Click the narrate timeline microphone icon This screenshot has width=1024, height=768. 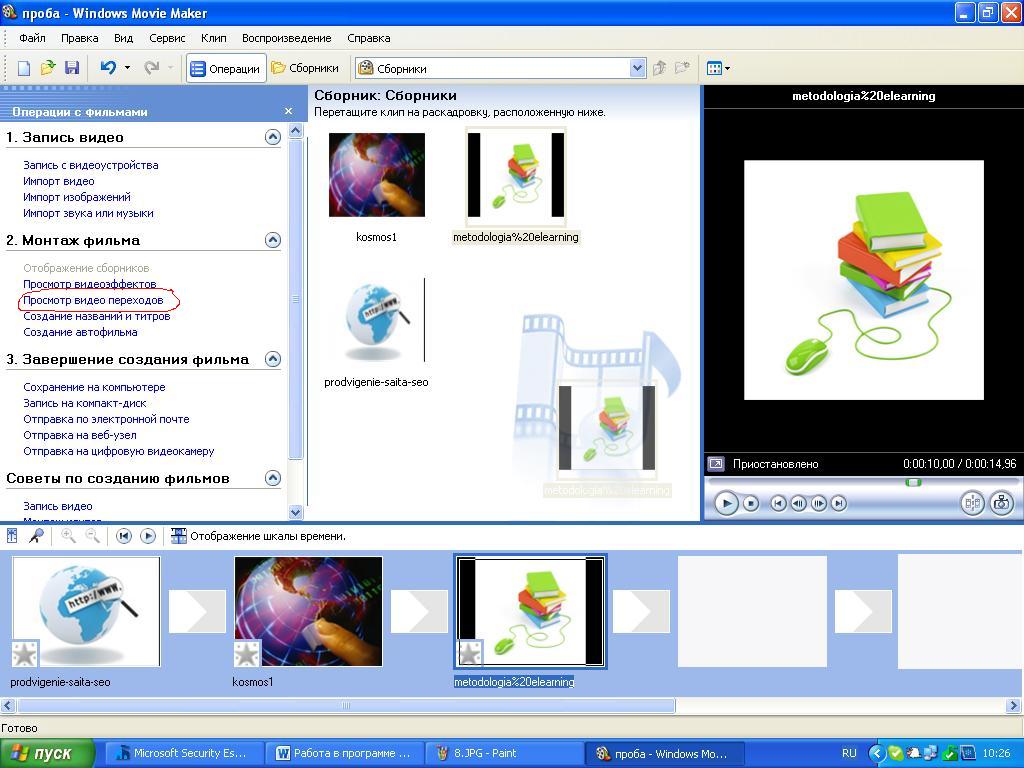[37, 536]
